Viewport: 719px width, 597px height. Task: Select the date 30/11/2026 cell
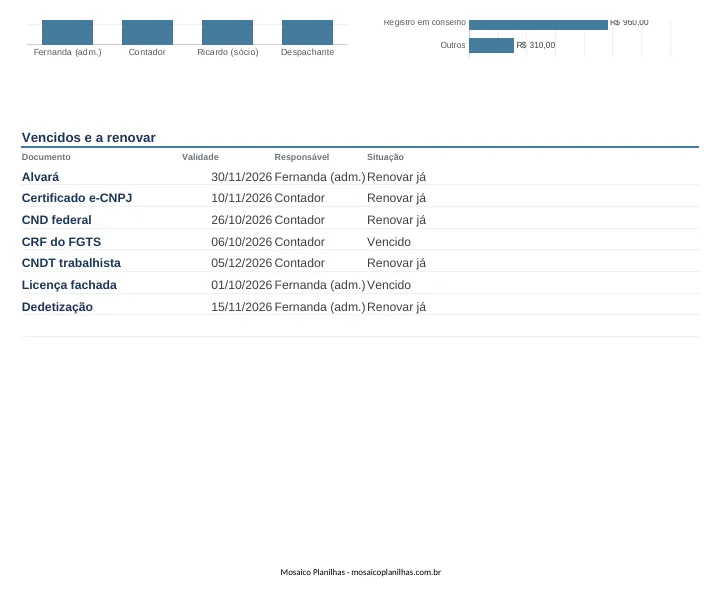[242, 177]
